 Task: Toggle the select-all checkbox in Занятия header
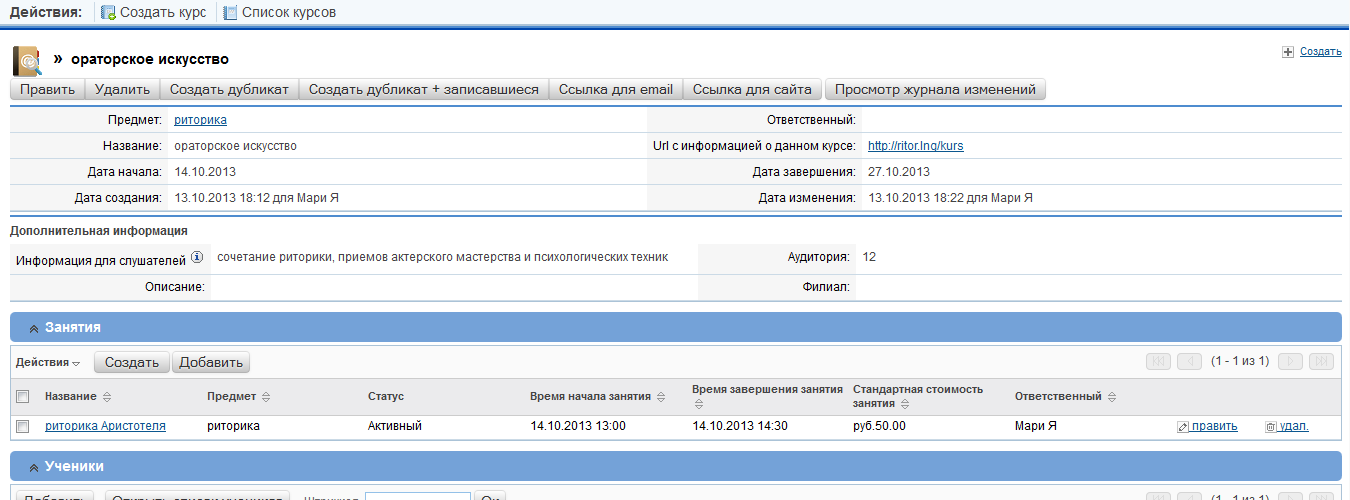tap(23, 397)
